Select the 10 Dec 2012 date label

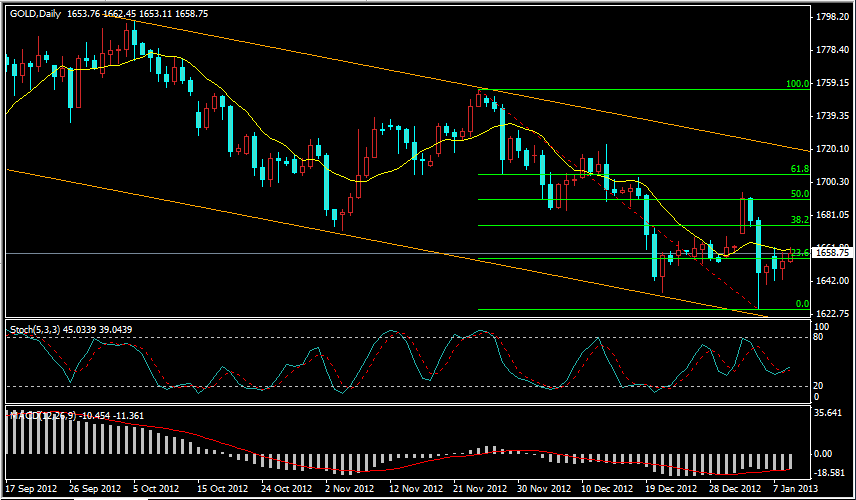[x=607, y=487]
